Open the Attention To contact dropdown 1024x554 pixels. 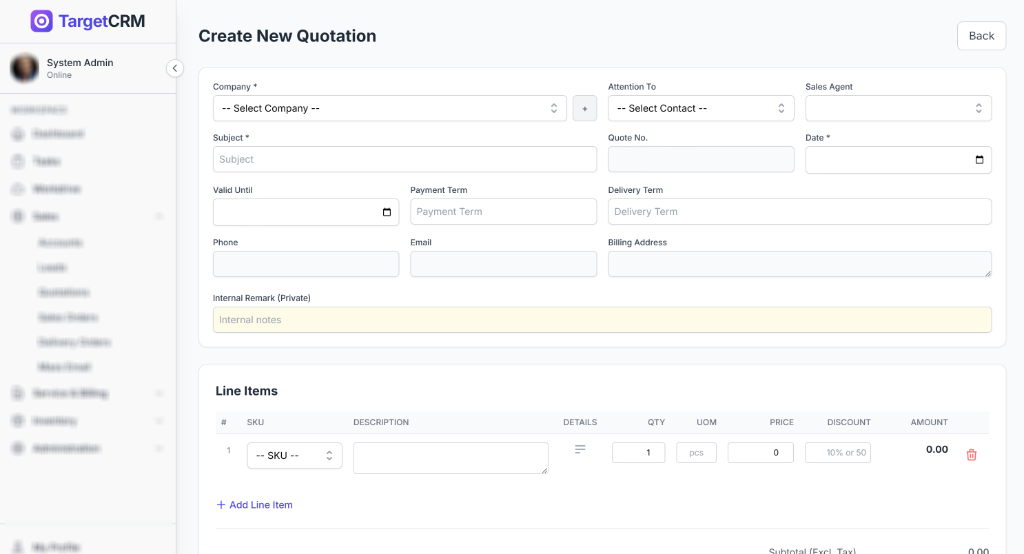point(700,108)
